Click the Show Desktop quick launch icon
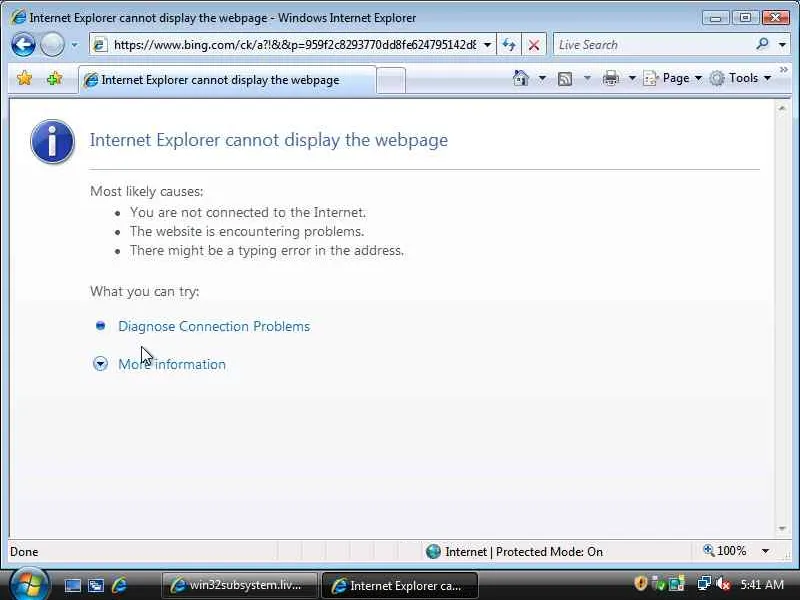800x600 pixels. (72, 585)
